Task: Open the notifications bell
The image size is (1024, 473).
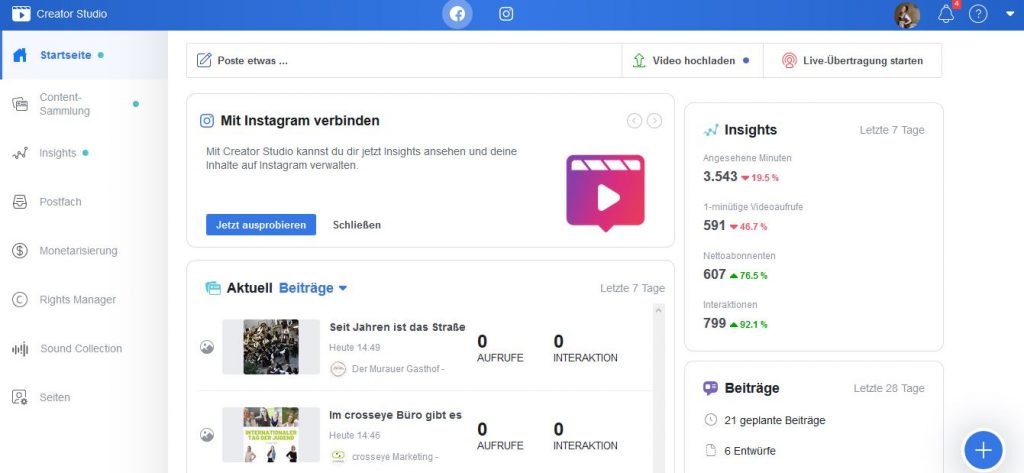Action: tap(946, 14)
